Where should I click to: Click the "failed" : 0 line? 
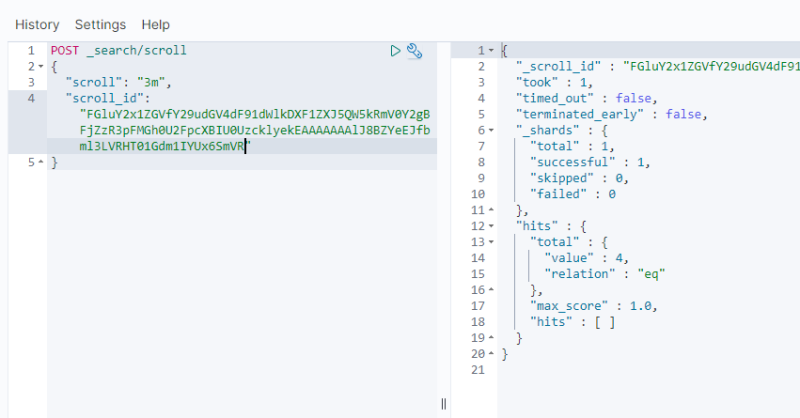tap(573, 194)
